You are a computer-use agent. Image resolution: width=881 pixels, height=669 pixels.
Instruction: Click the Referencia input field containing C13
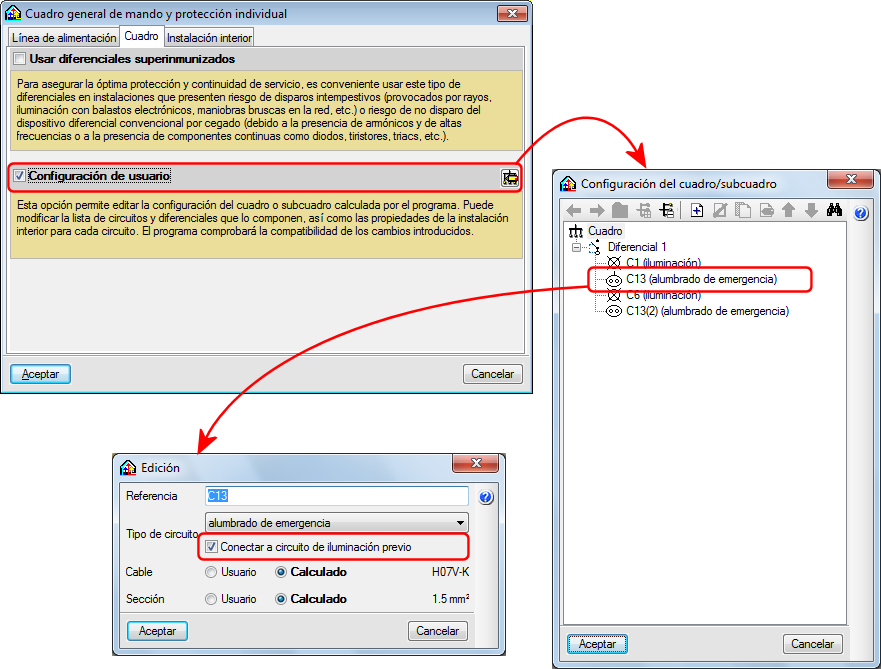click(x=337, y=495)
